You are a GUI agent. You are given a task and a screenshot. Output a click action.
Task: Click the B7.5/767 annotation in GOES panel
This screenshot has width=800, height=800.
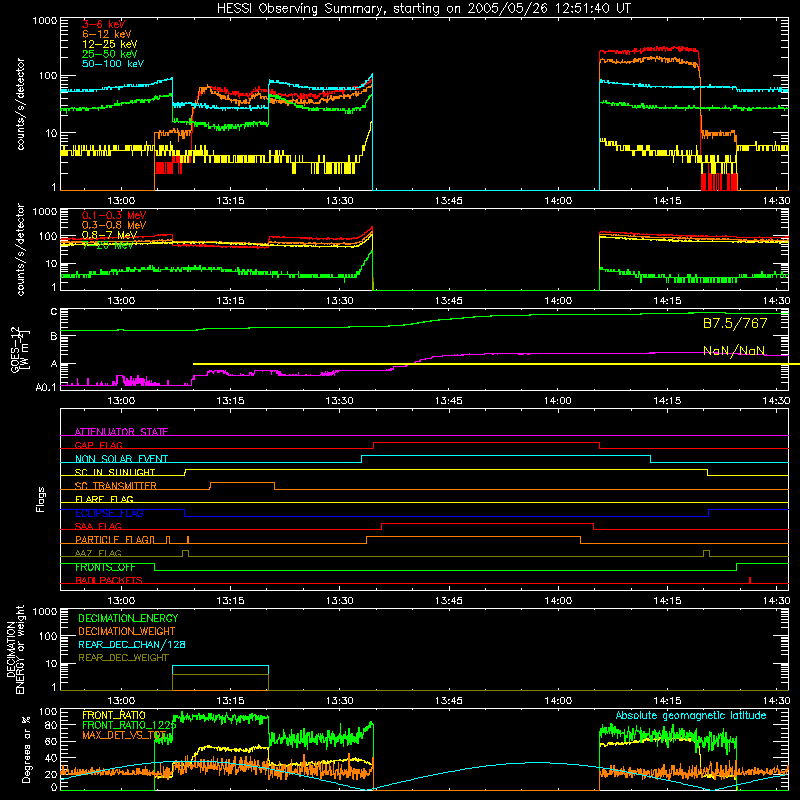click(735, 323)
